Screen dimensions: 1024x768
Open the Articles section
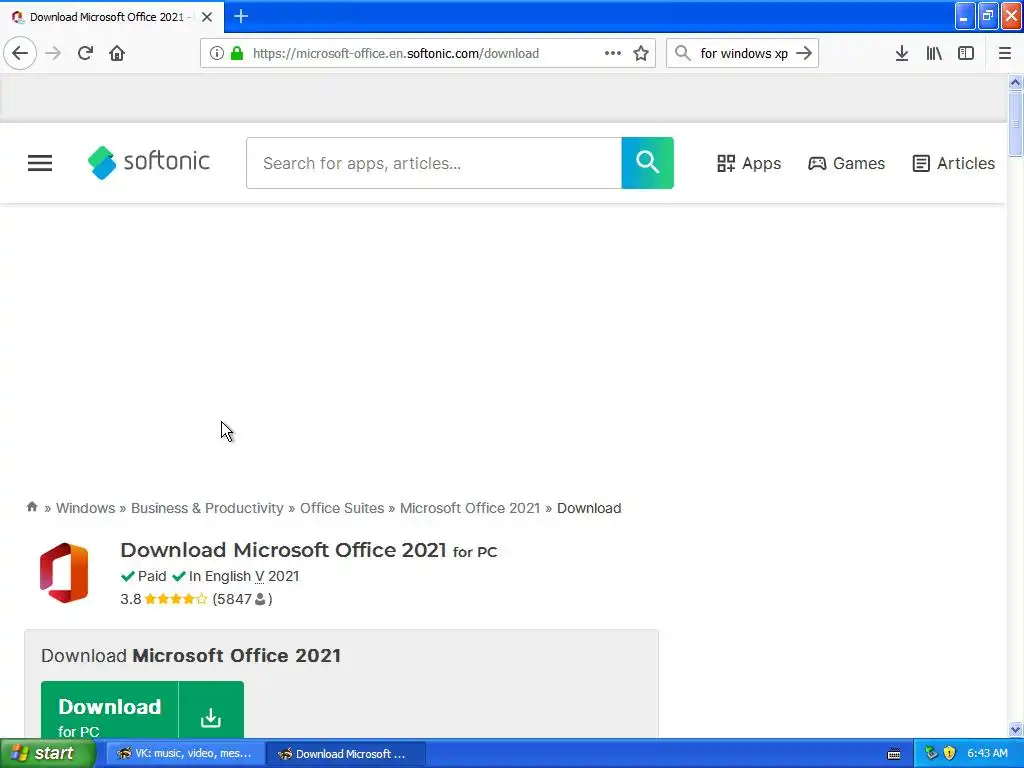[x=953, y=163]
